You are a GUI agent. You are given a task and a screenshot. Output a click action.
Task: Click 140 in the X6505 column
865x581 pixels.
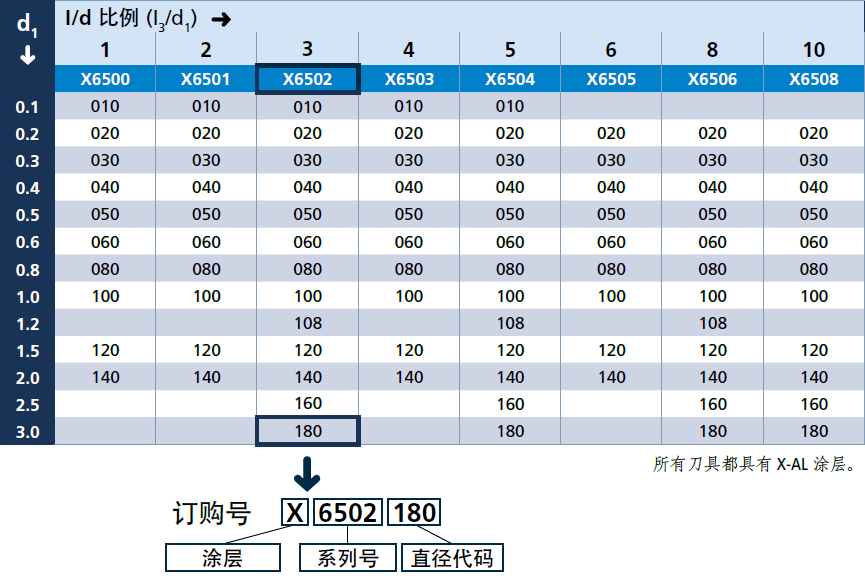611,377
